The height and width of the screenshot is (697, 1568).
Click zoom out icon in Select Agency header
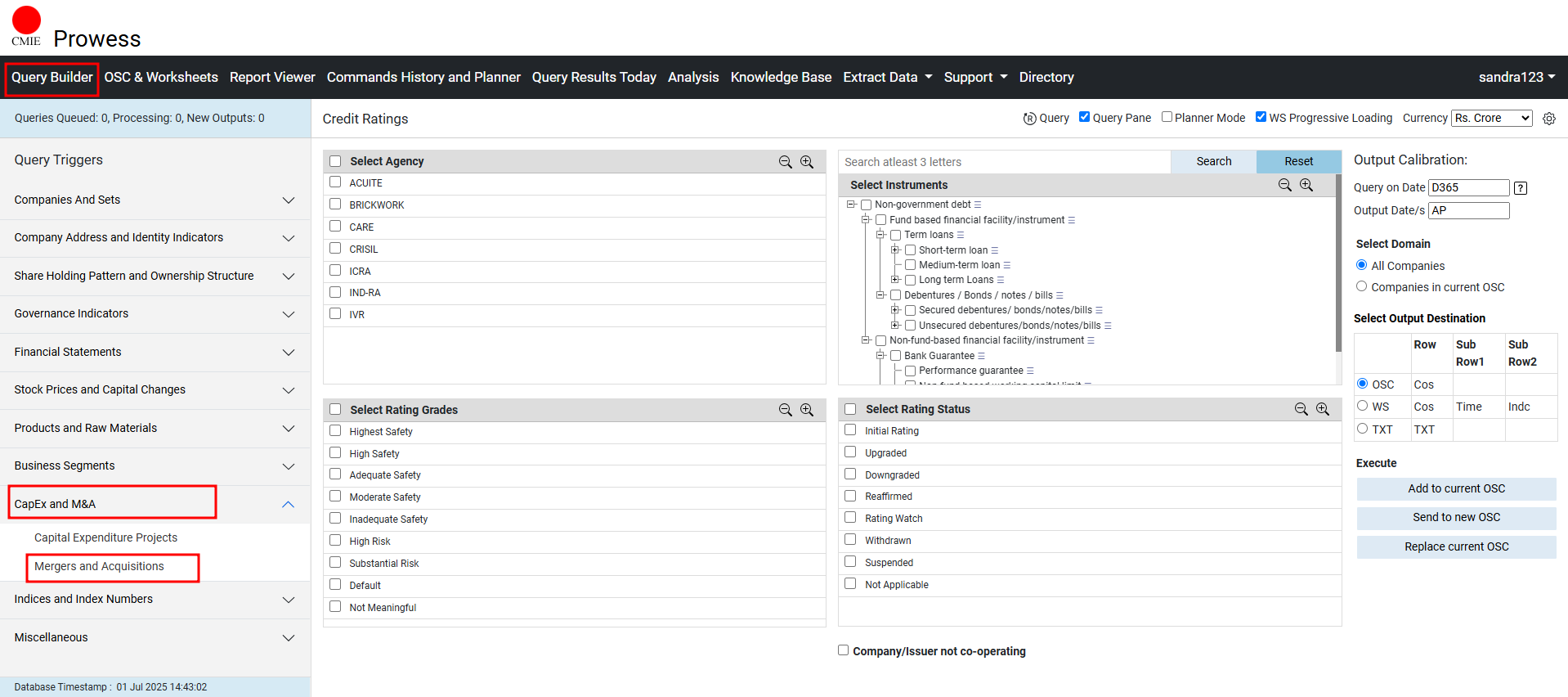(x=785, y=162)
